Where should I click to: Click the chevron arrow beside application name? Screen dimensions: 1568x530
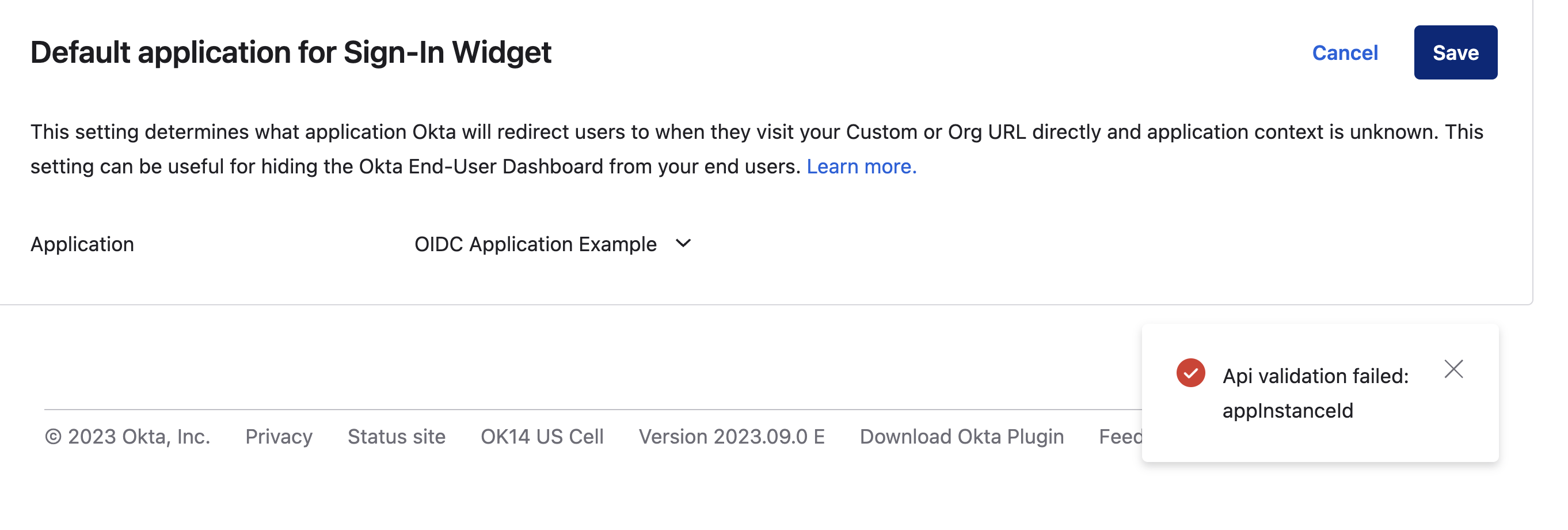click(x=683, y=243)
